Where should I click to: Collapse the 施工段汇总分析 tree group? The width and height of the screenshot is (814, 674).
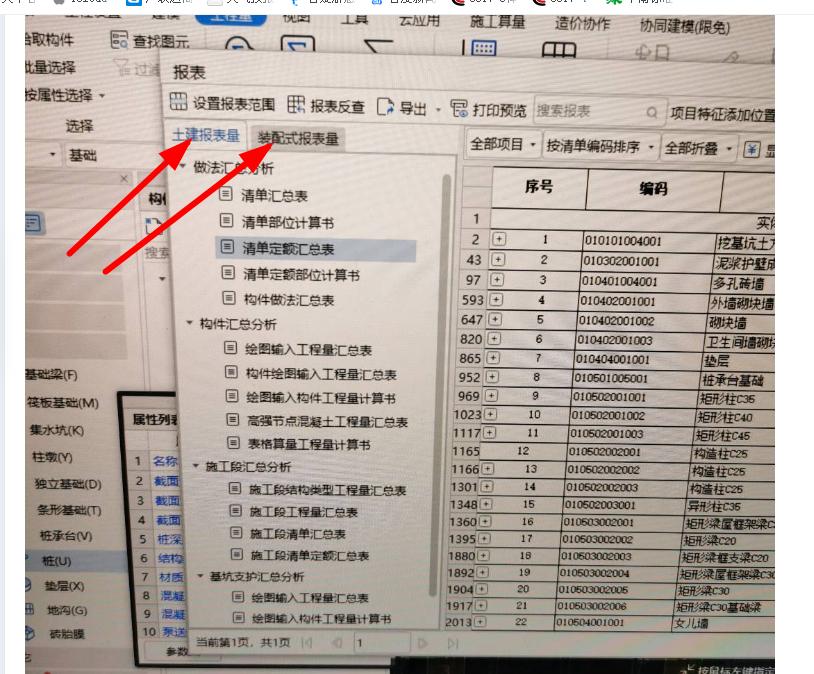[x=196, y=466]
